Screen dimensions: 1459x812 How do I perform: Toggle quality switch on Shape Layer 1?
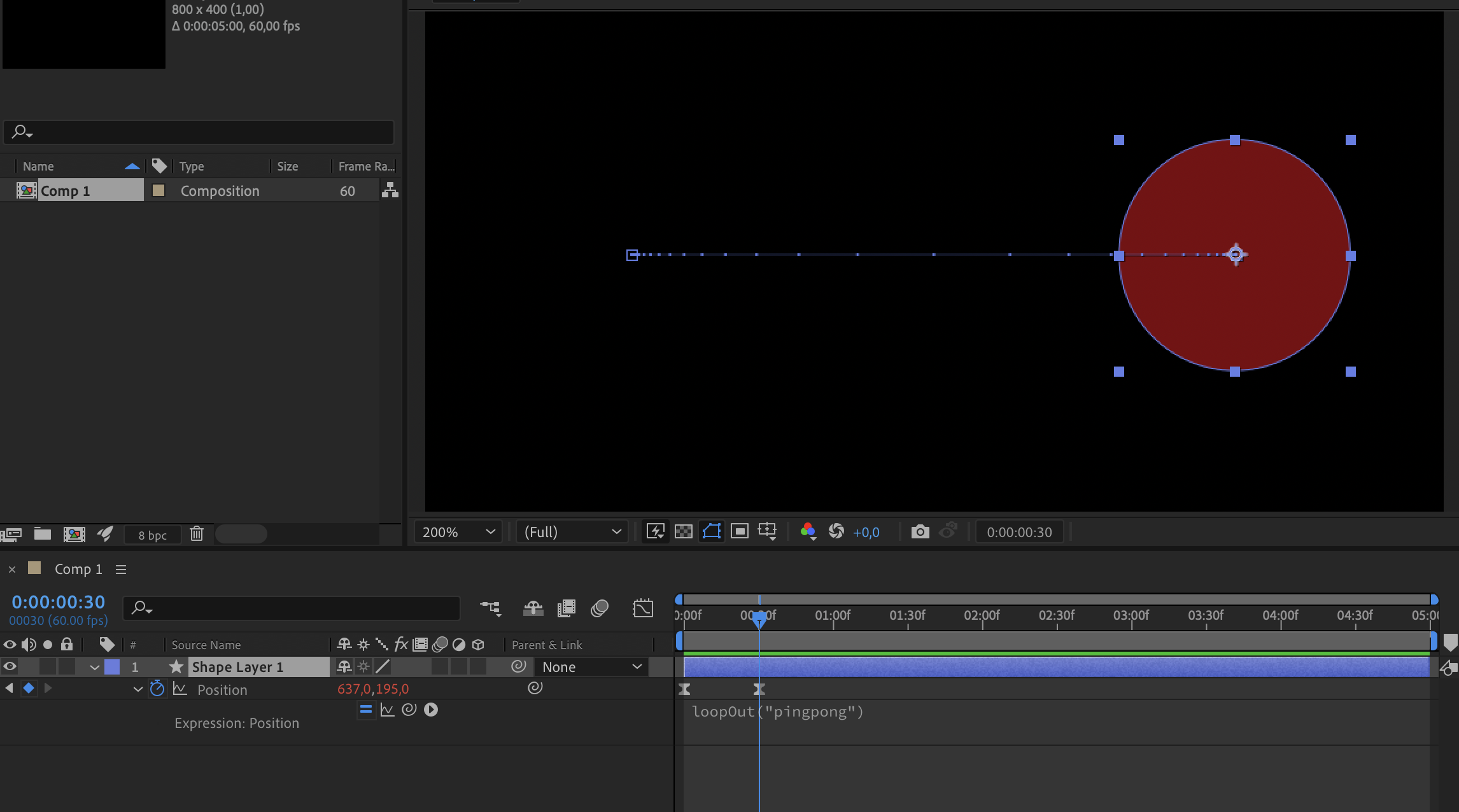(x=383, y=666)
